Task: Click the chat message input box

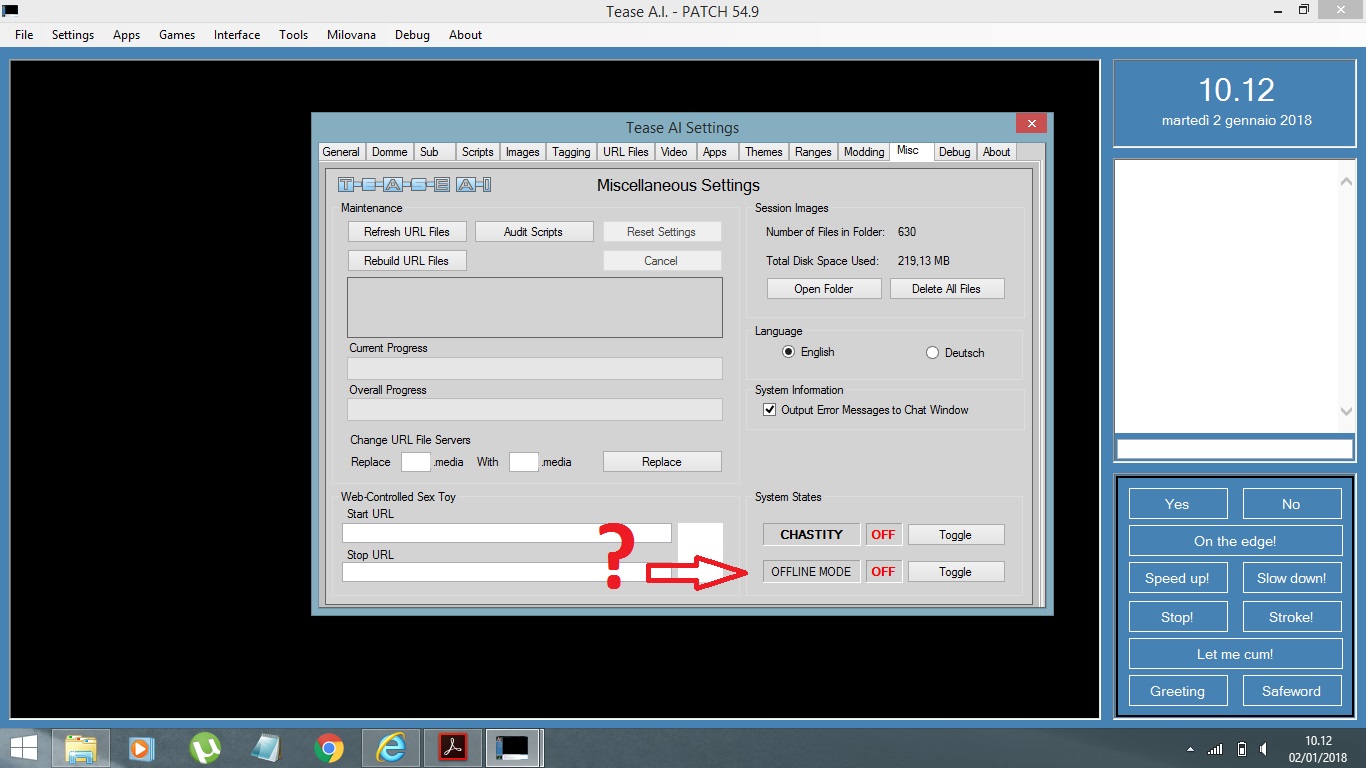Action: pos(1234,449)
